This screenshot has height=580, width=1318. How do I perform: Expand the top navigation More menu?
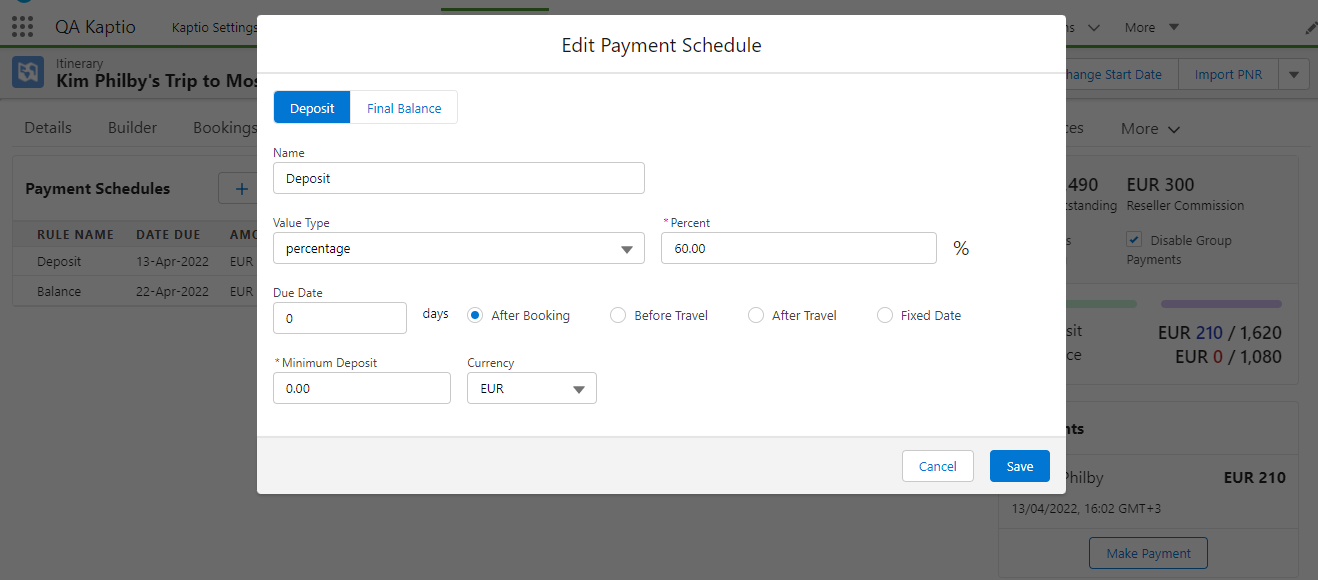1152,27
